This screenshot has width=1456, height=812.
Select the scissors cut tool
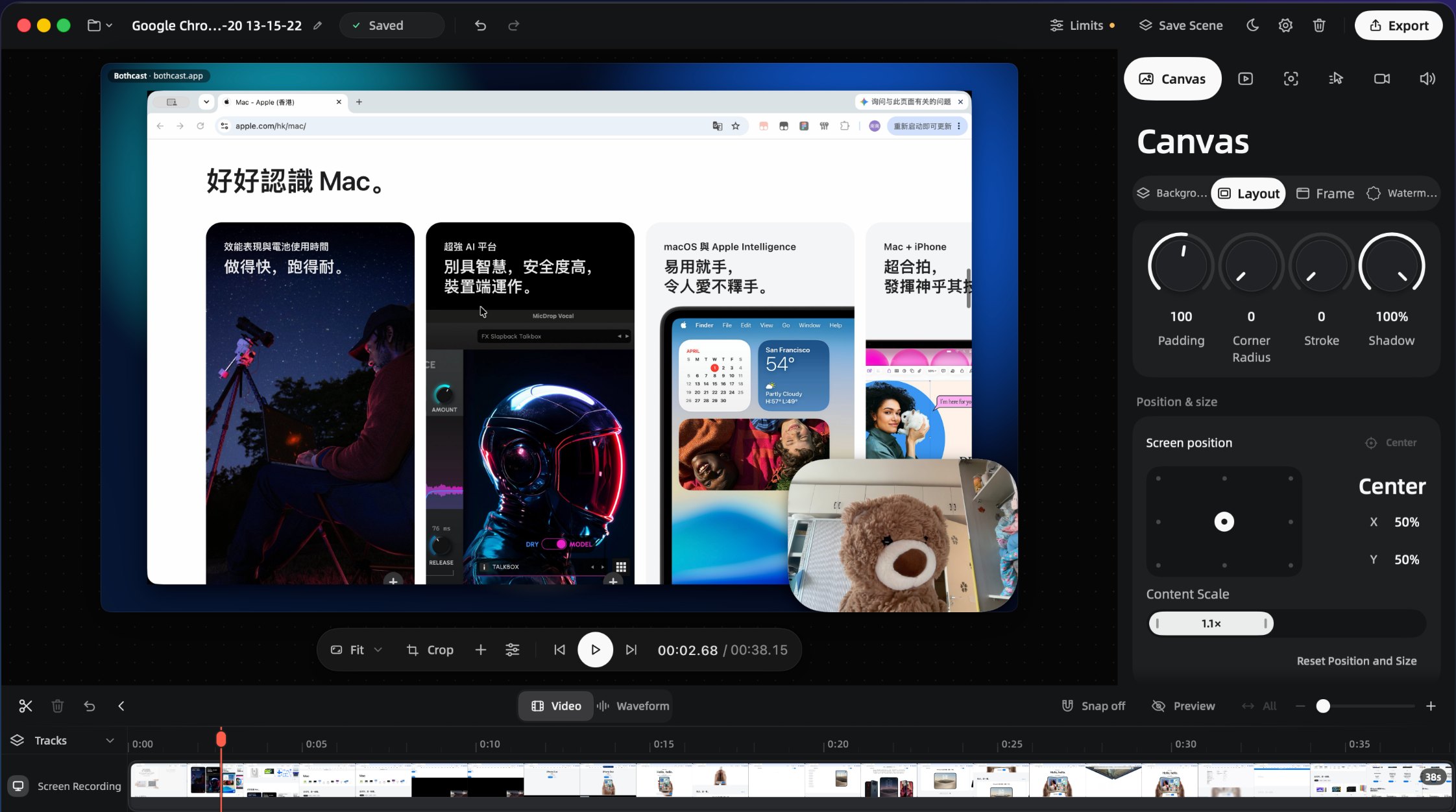click(25, 706)
